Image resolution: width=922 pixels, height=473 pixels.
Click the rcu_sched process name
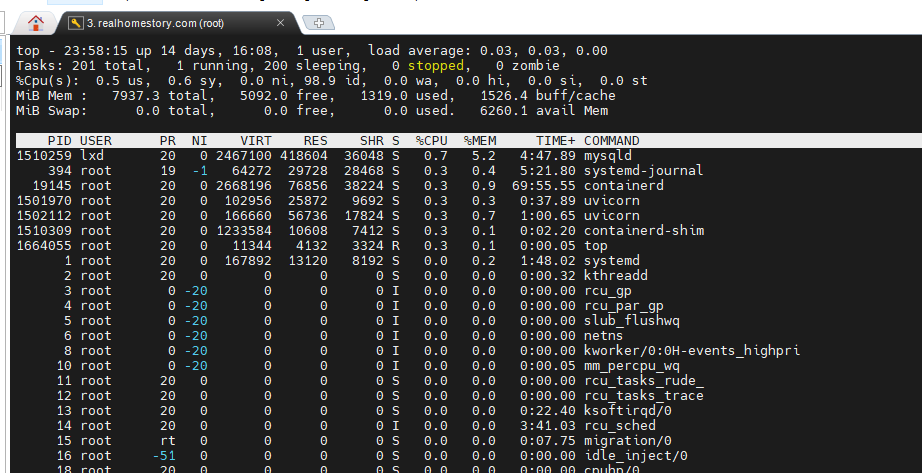click(x=620, y=426)
